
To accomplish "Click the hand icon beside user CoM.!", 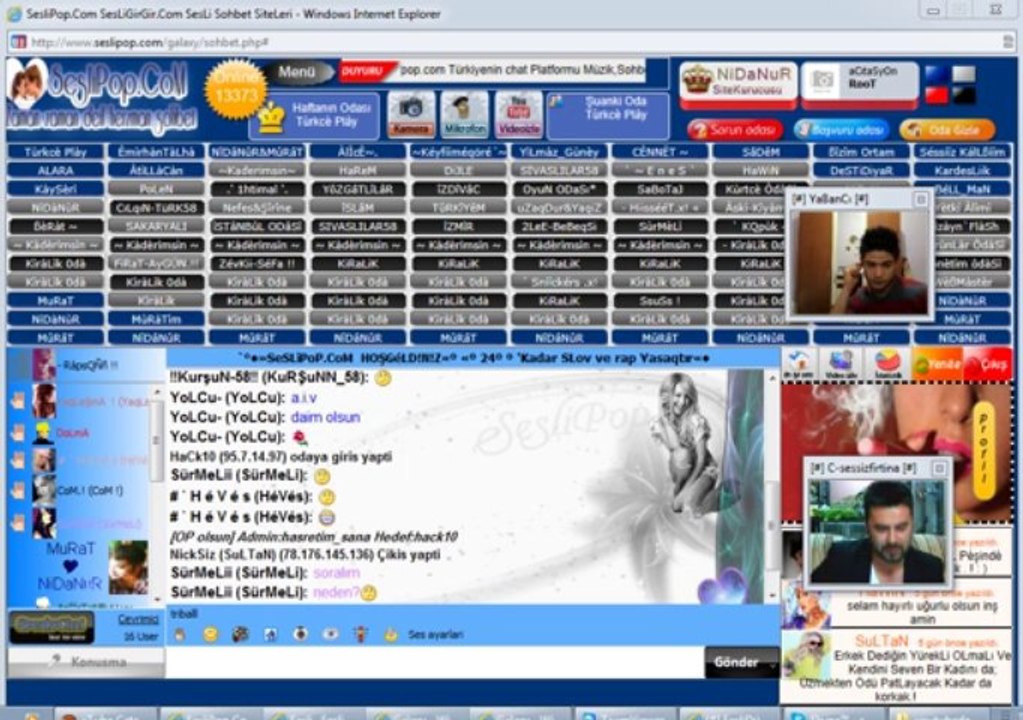I will click(18, 490).
